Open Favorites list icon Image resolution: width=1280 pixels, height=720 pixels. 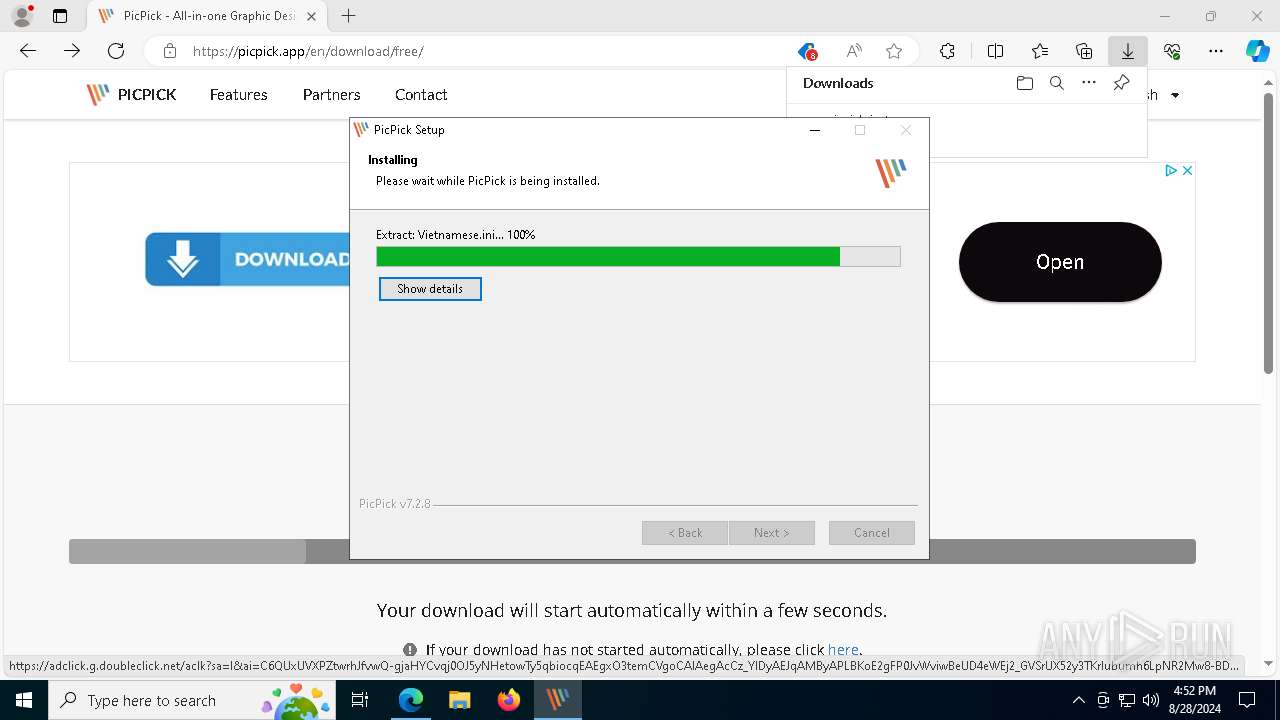tap(1040, 51)
